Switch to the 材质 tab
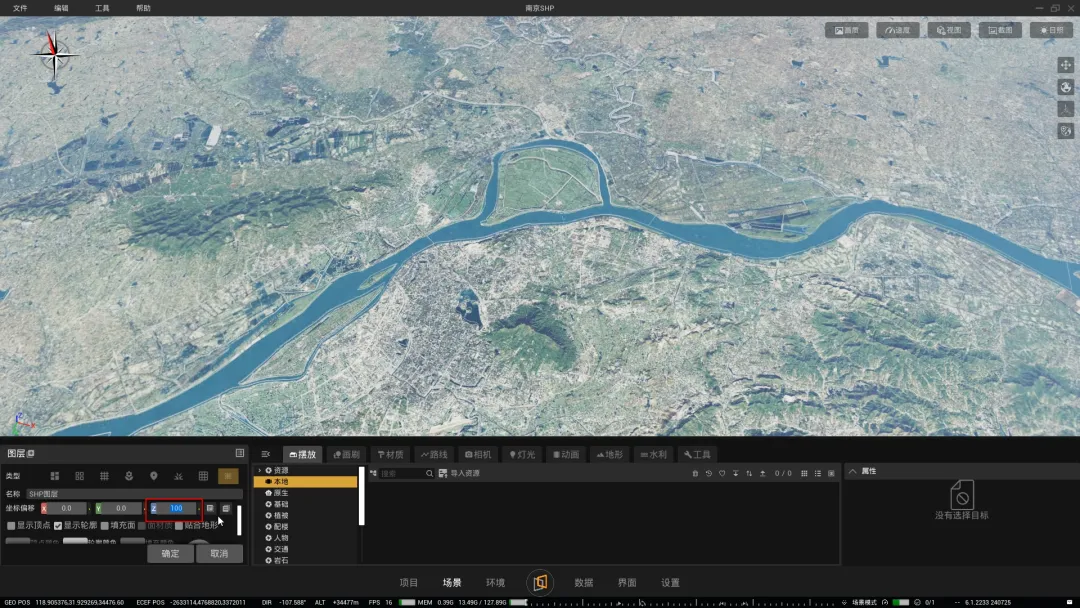 point(391,454)
